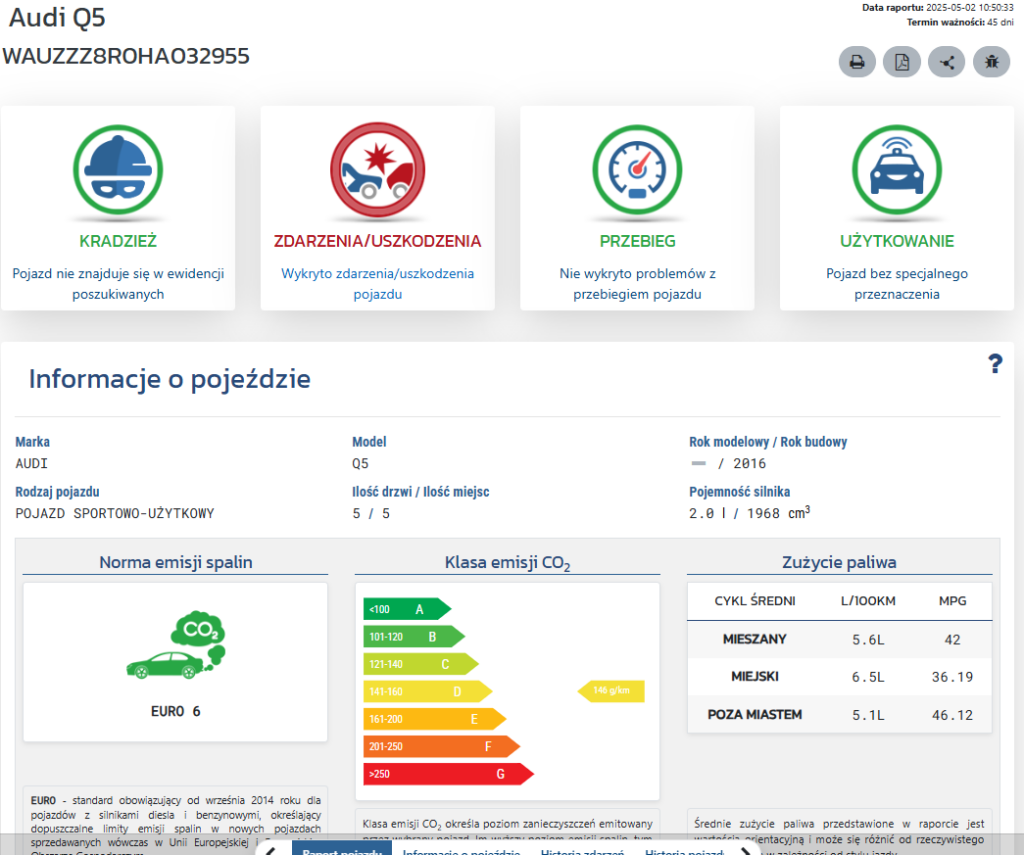Report a bug via beetle icon

point(991,62)
